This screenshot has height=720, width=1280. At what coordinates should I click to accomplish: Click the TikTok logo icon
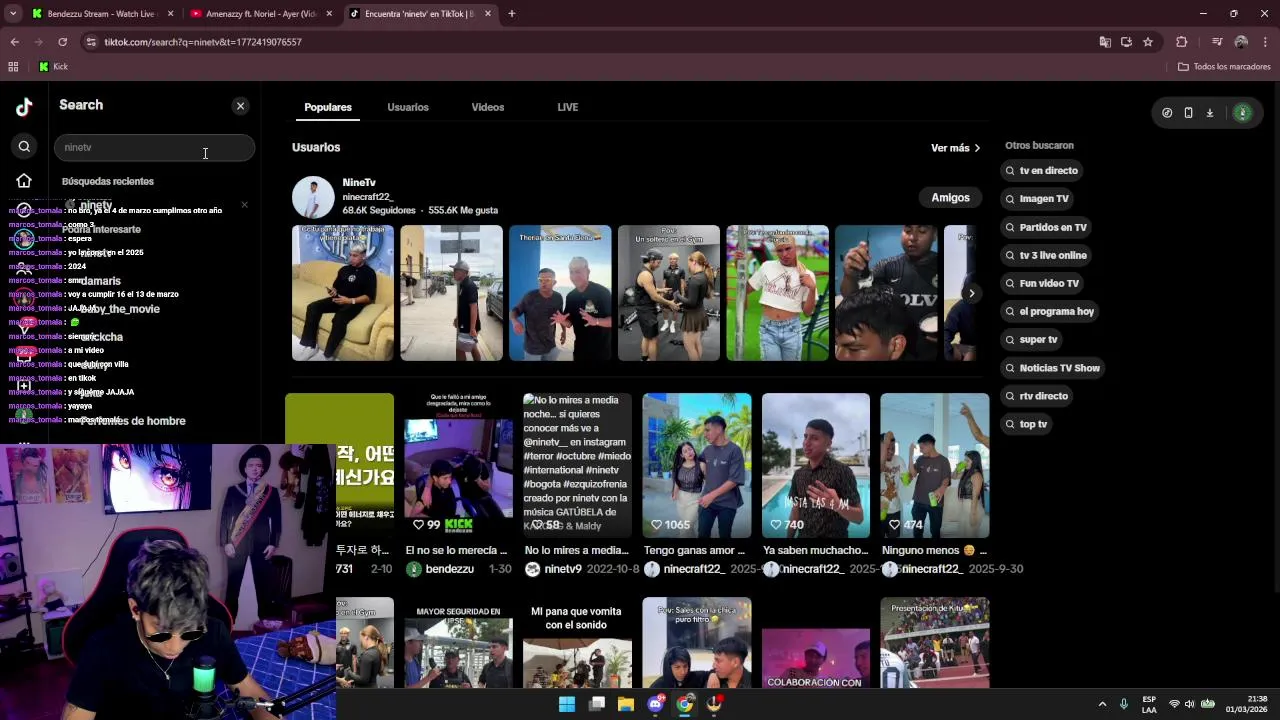point(24,107)
